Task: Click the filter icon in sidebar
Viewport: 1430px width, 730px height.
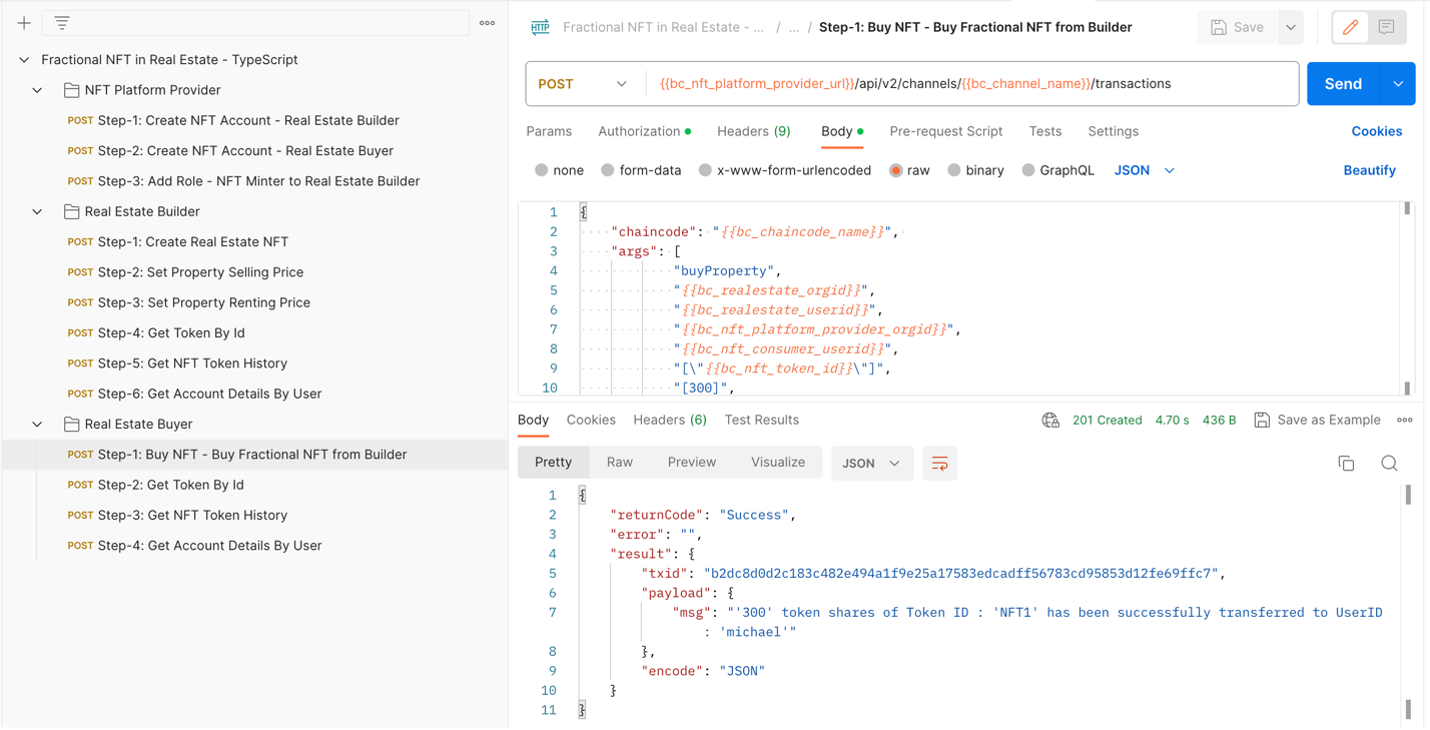Action: pos(62,23)
